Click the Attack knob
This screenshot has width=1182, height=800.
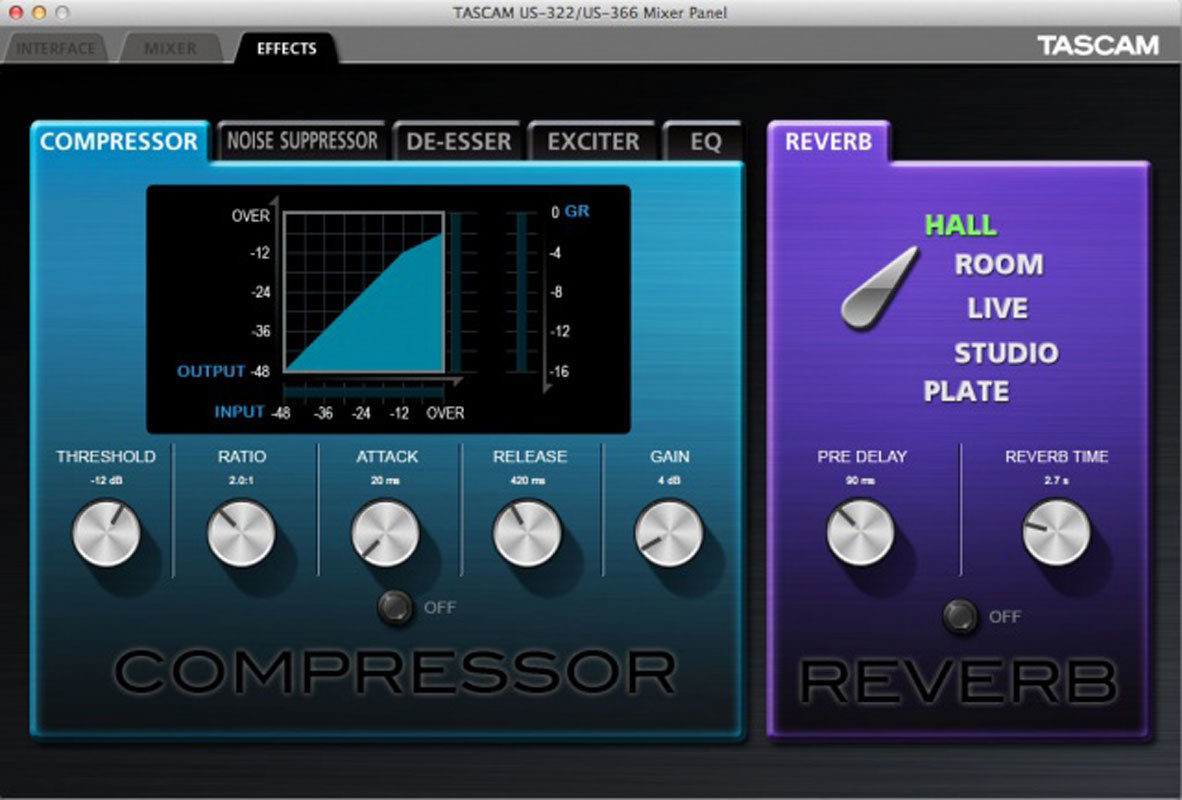coord(386,533)
